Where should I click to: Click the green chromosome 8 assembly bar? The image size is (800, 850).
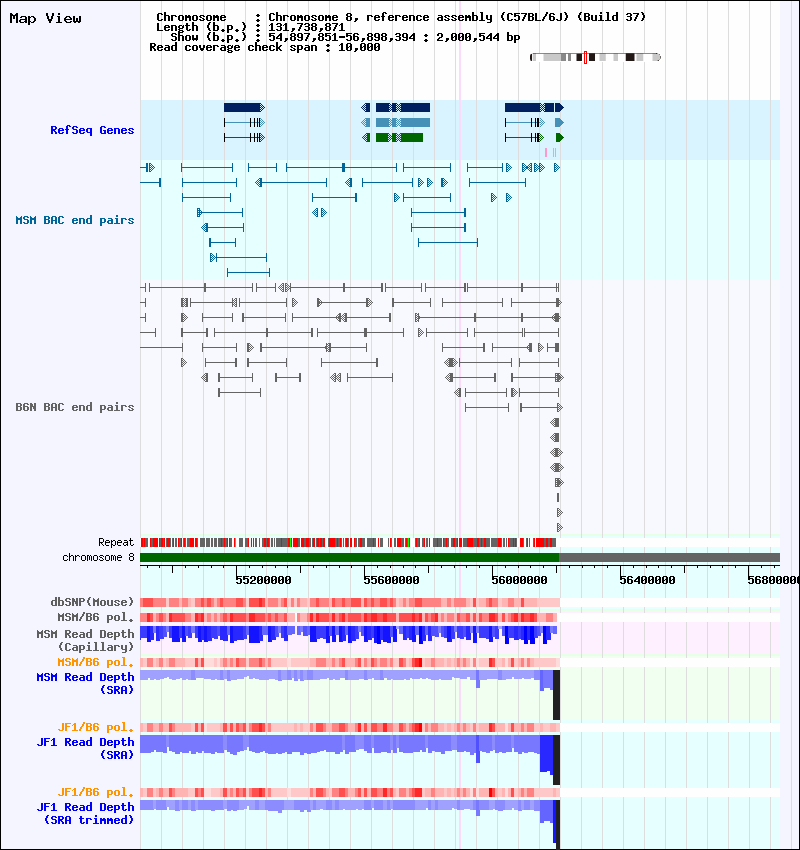click(350, 557)
